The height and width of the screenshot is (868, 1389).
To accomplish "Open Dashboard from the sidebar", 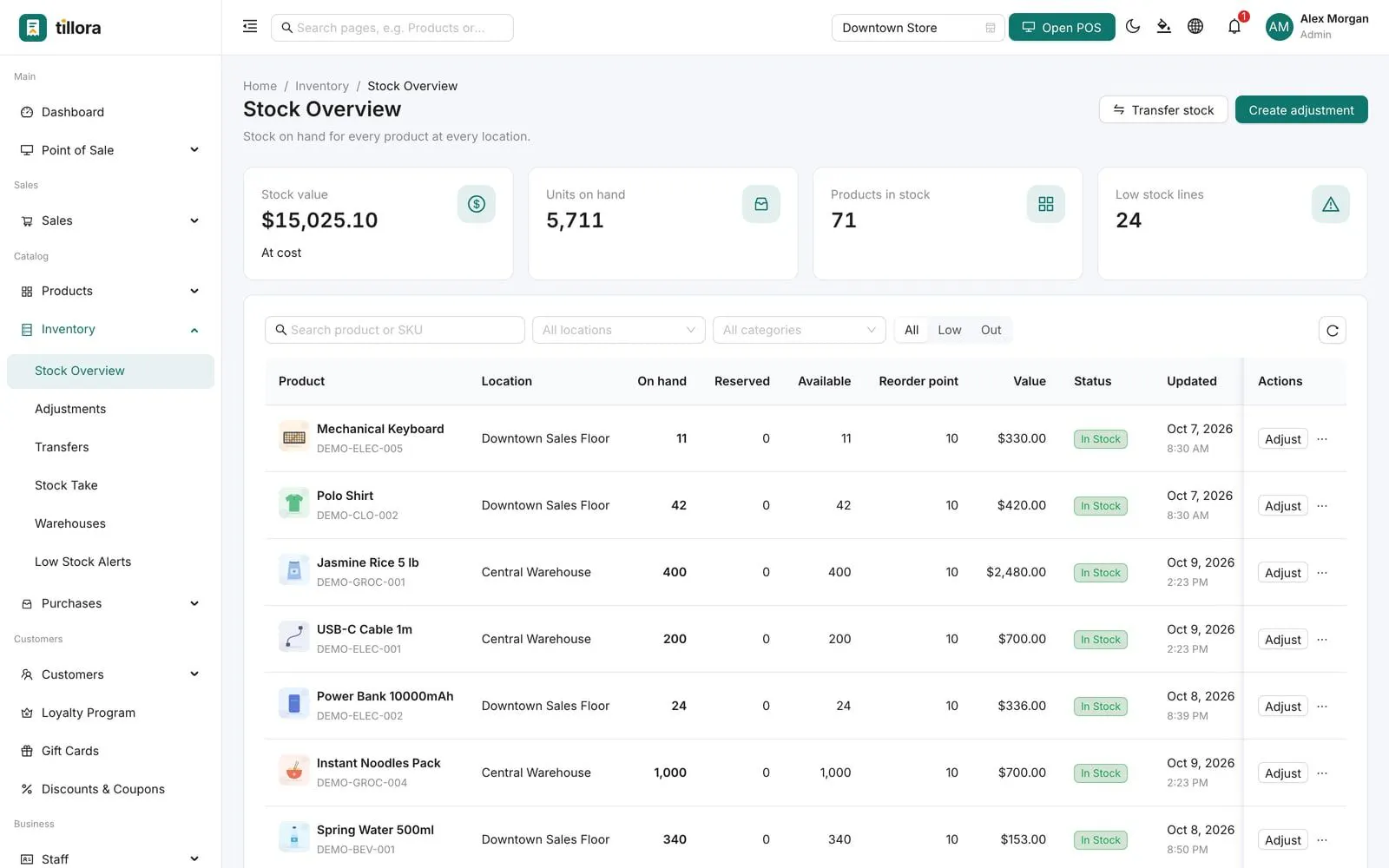I will [x=110, y=112].
